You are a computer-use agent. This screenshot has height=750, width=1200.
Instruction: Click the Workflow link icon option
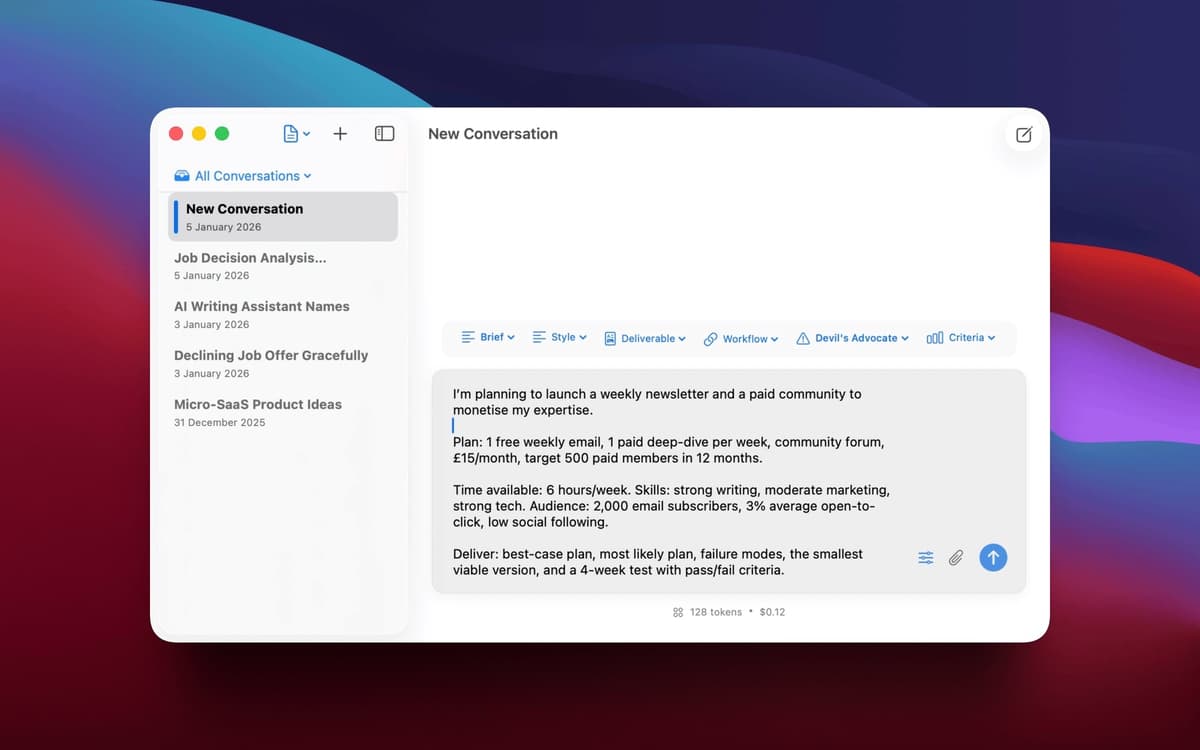tap(740, 339)
